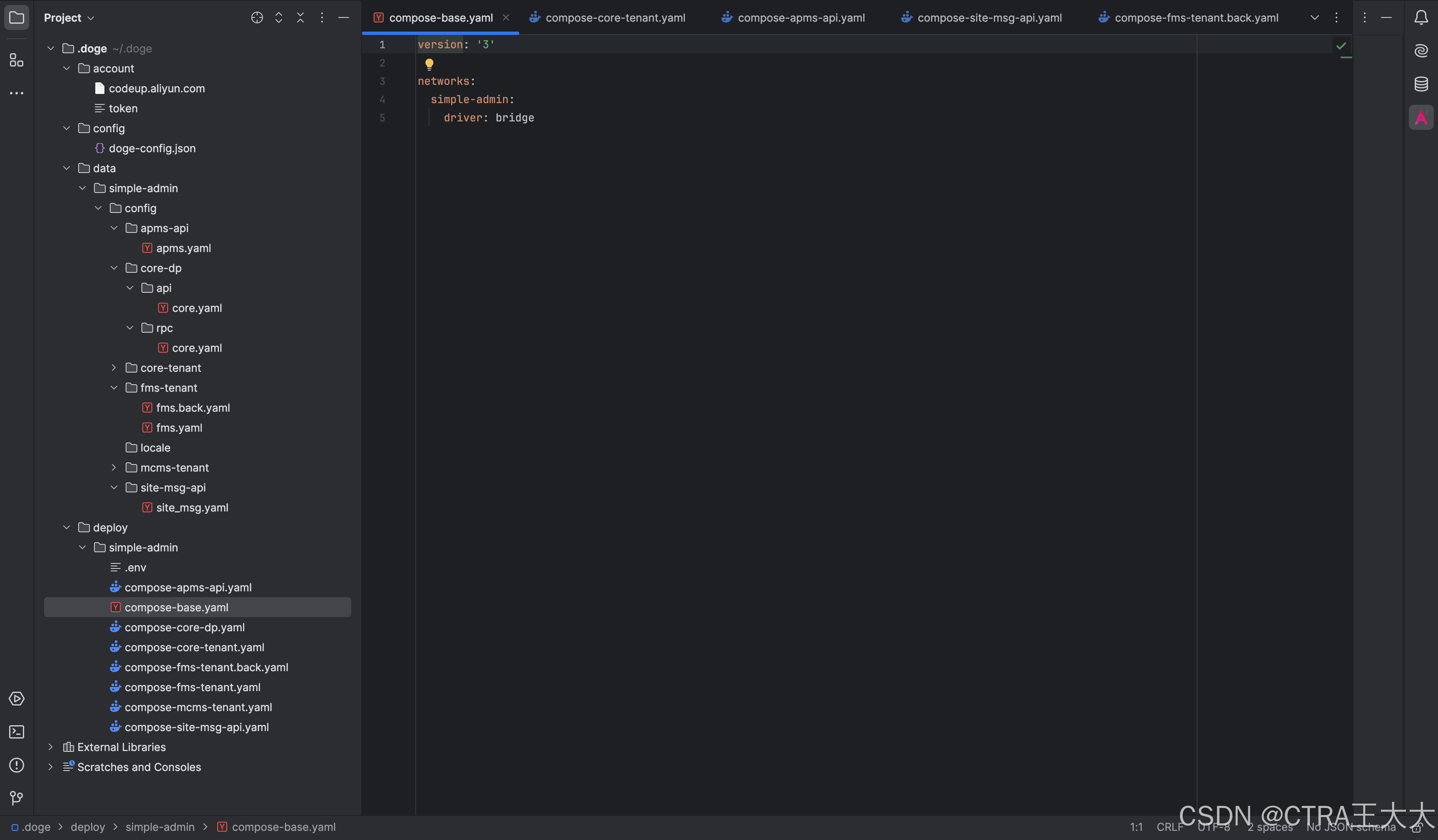This screenshot has width=1438, height=840.
Task: Open fms.yaml in the project tree
Action: 179,428
